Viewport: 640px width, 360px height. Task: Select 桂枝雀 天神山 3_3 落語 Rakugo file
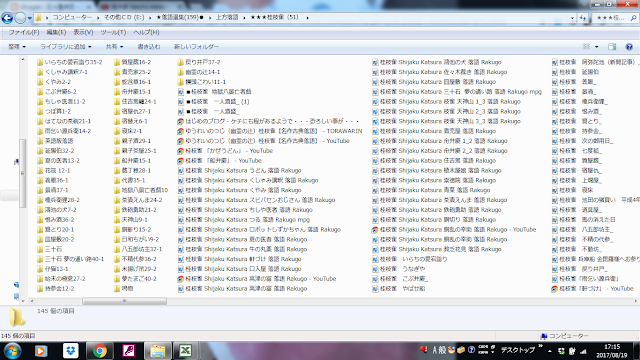446,121
